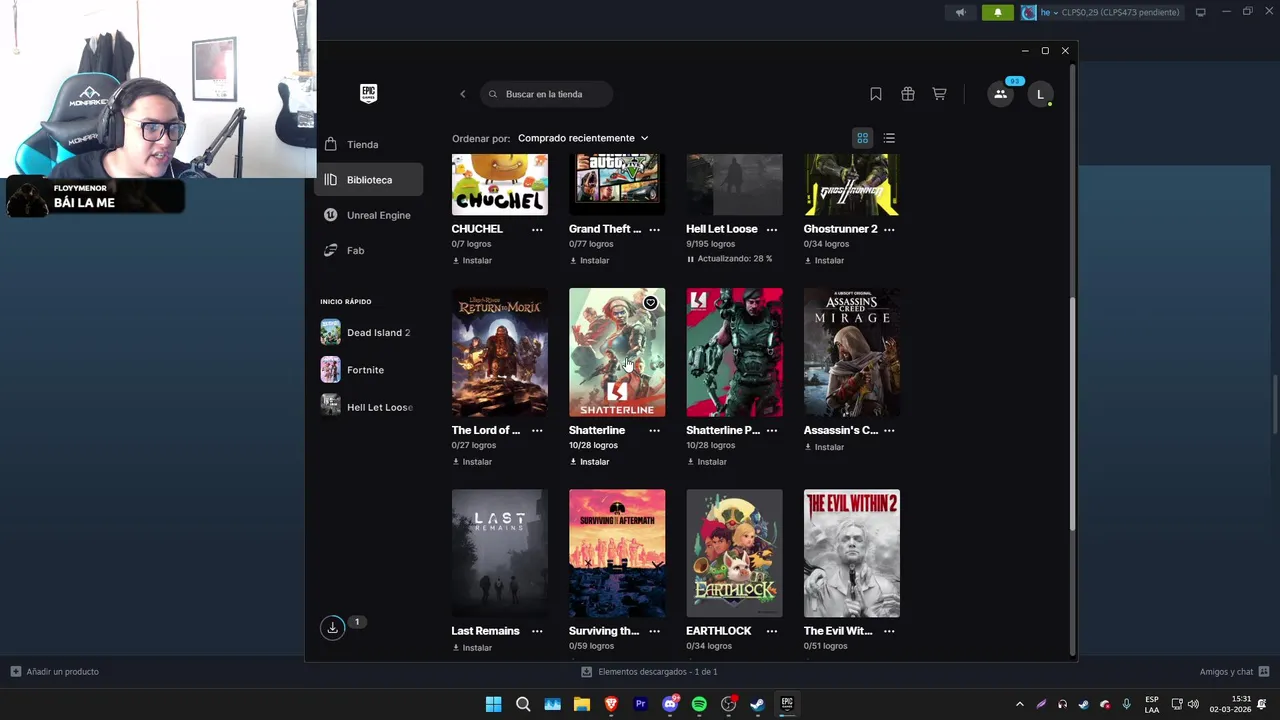Click the library vertical scrollbar
The width and height of the screenshot is (1280, 720).
pos(1073,415)
